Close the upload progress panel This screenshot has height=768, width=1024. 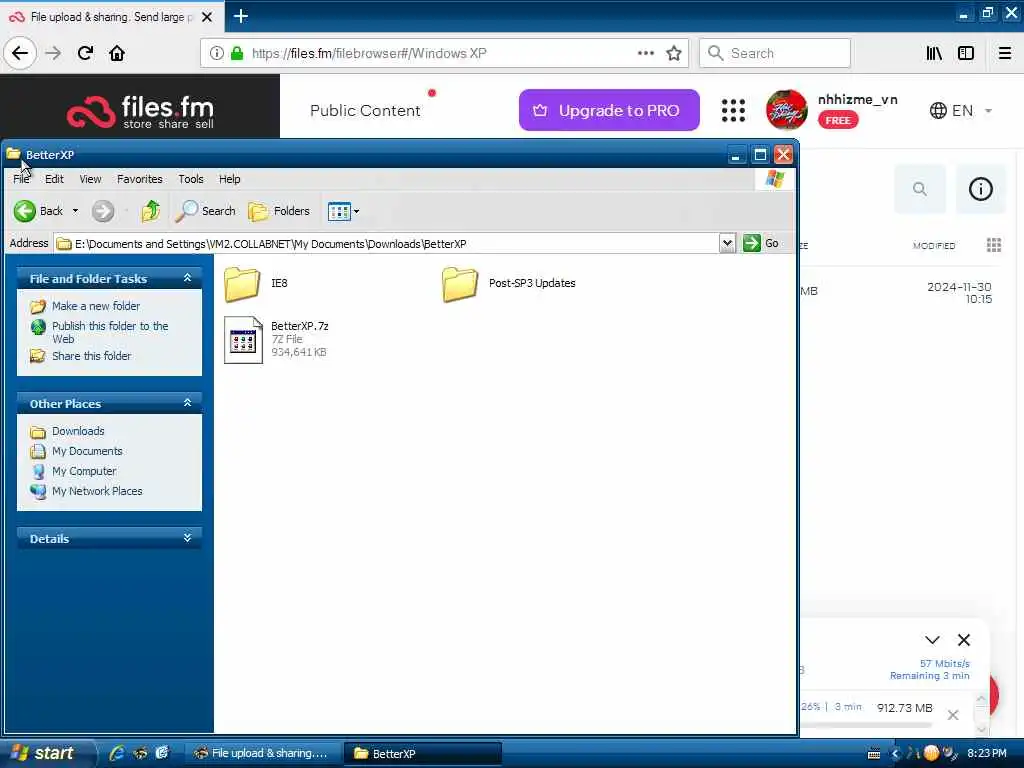click(964, 640)
